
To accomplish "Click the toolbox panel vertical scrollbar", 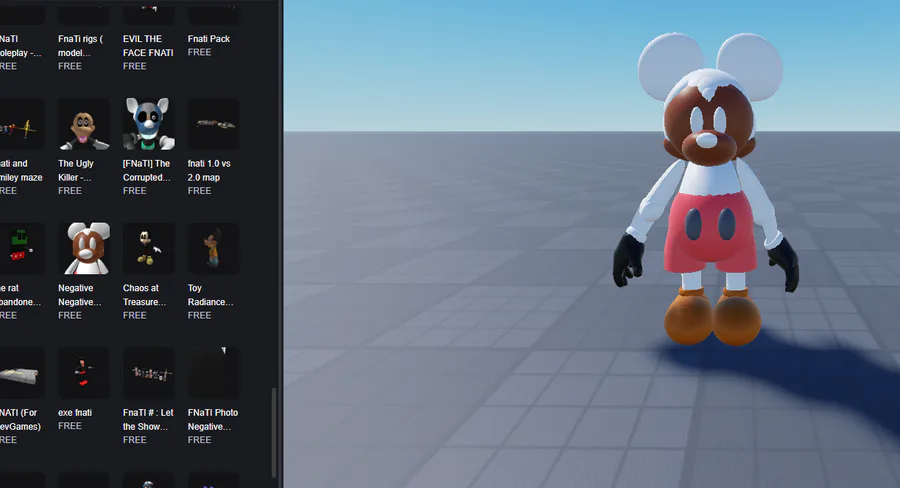I will point(274,433).
